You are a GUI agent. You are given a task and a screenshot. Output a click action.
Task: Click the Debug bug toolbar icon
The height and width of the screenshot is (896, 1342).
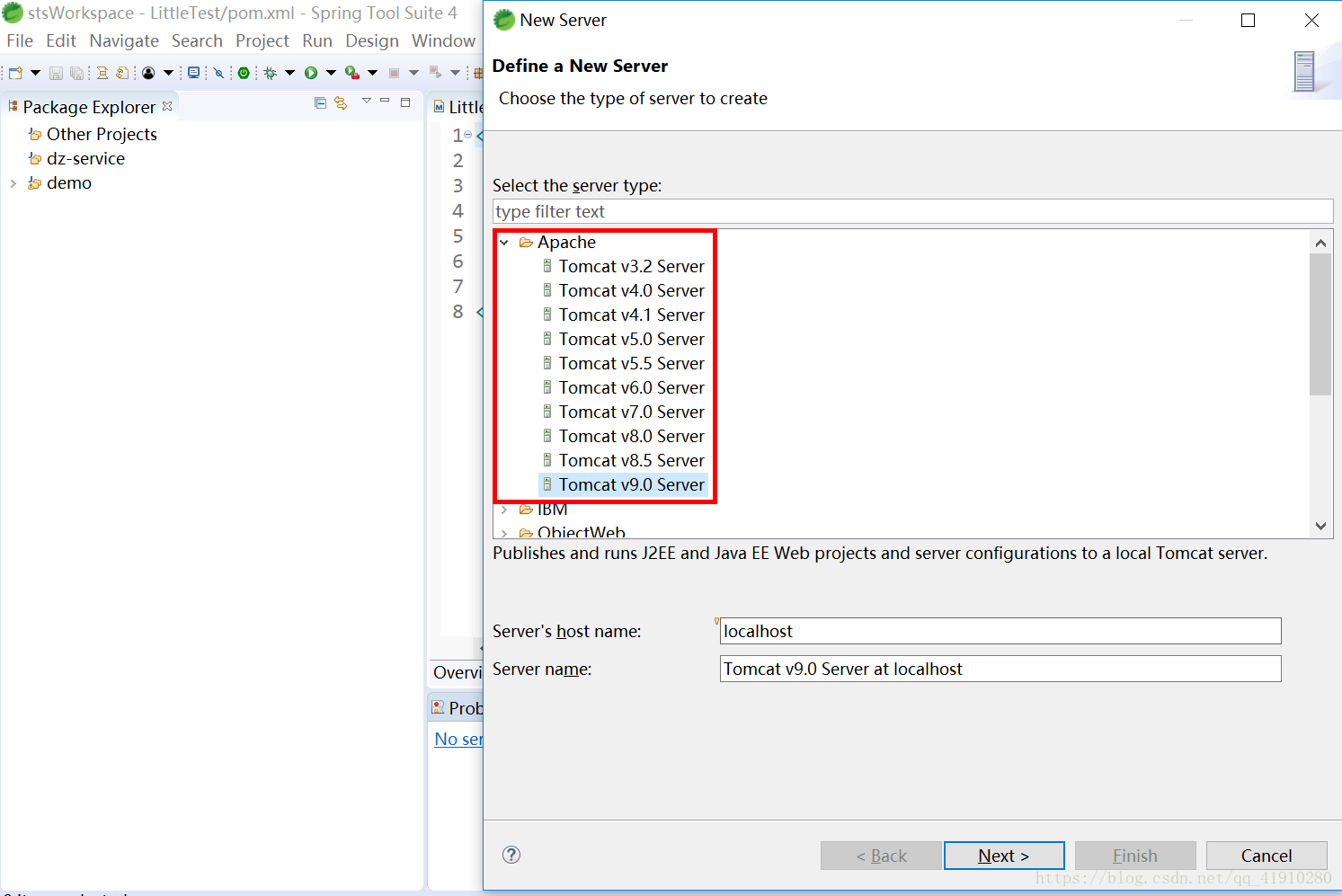(270, 73)
